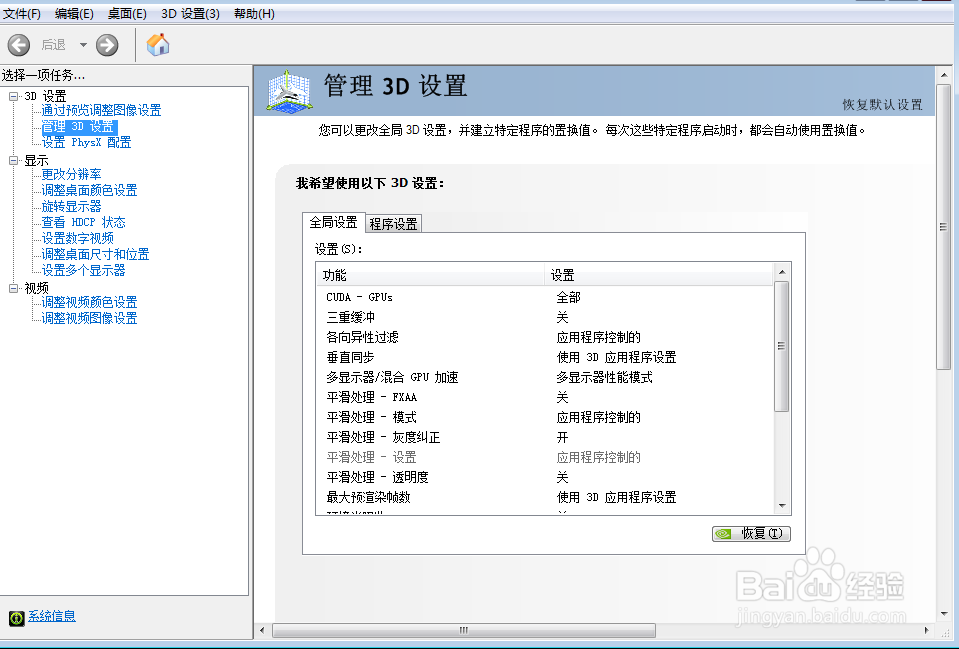Click the main page vertical scrollbar thumb

coord(943,226)
